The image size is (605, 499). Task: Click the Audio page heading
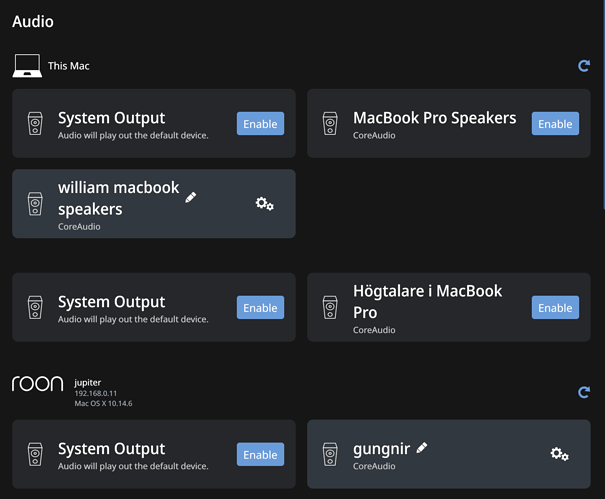[x=33, y=22]
